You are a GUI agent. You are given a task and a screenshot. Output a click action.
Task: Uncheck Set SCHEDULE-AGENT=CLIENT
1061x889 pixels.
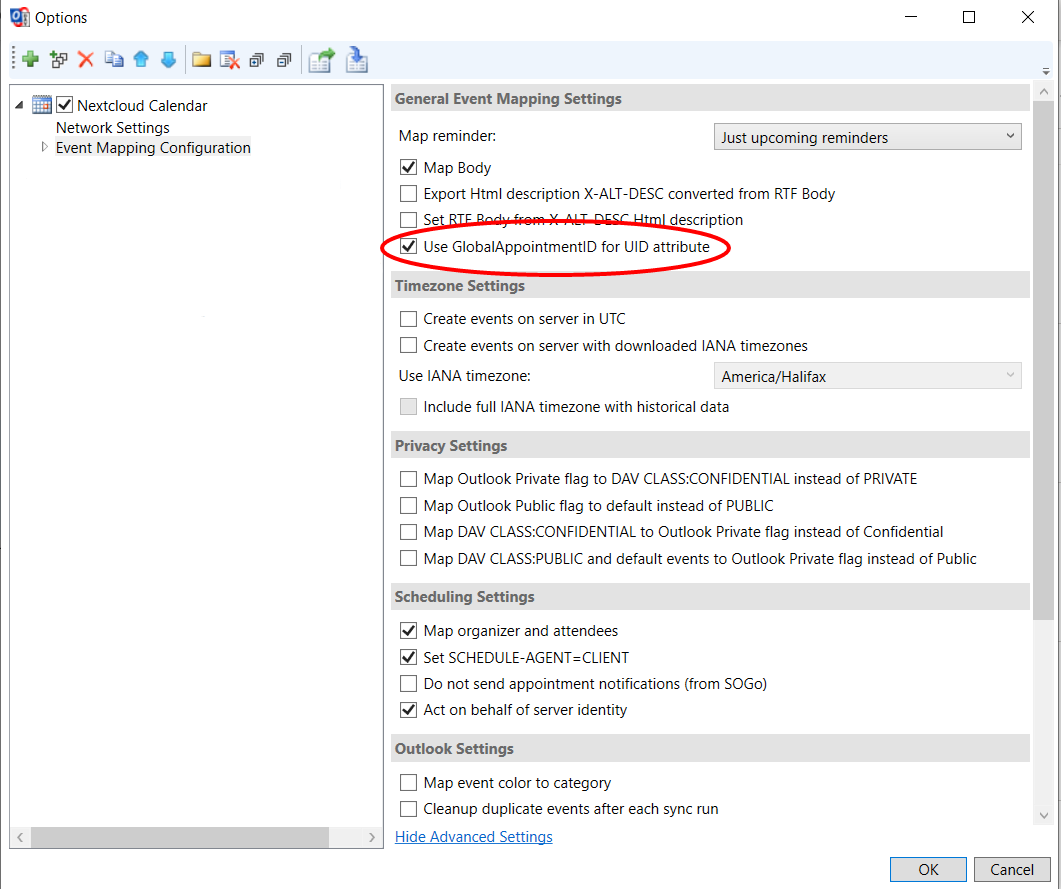(x=408, y=657)
